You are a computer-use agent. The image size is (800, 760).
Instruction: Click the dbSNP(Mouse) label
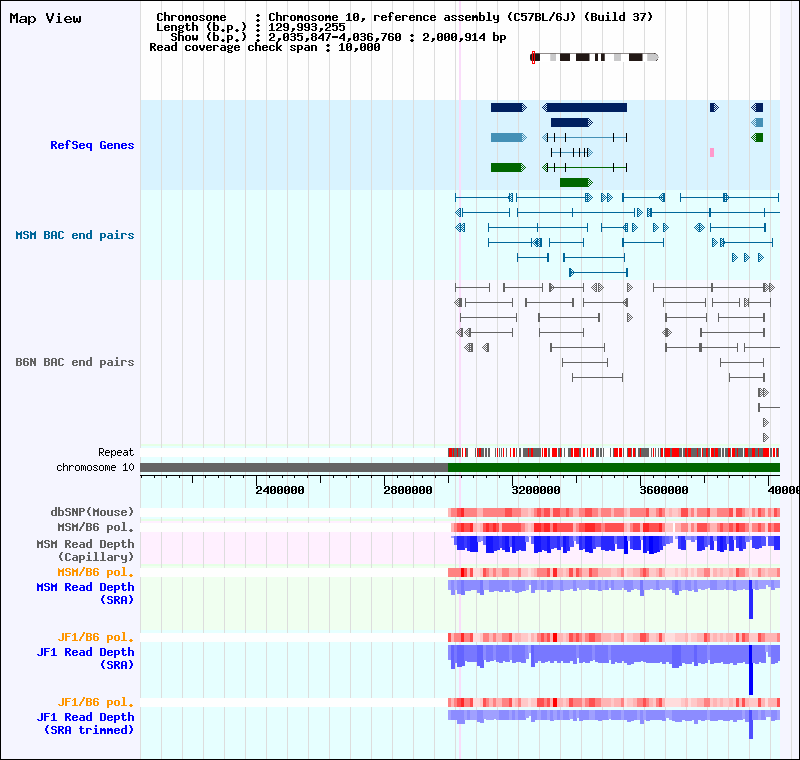tap(92, 512)
